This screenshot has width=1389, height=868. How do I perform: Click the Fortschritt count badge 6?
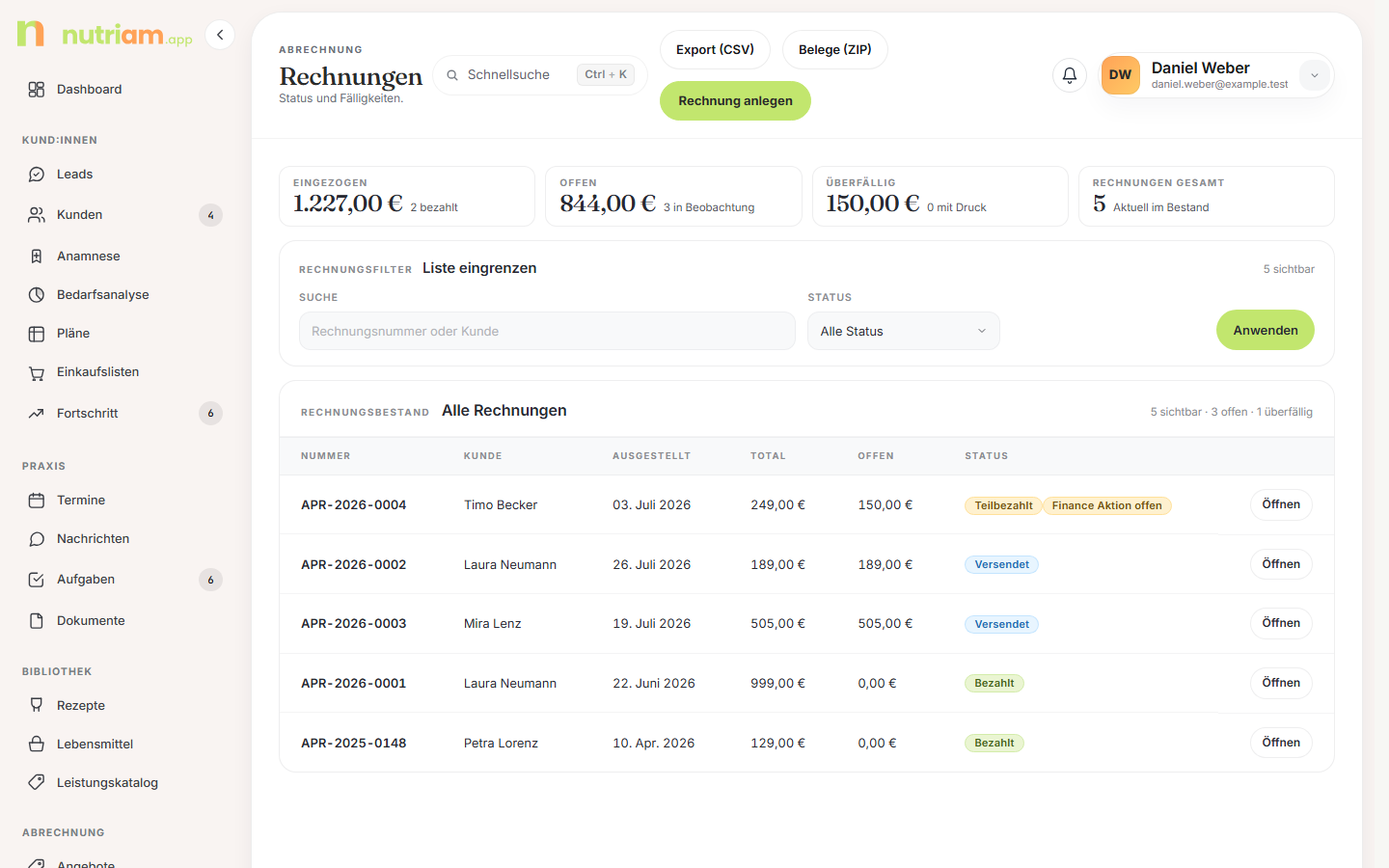pos(210,414)
